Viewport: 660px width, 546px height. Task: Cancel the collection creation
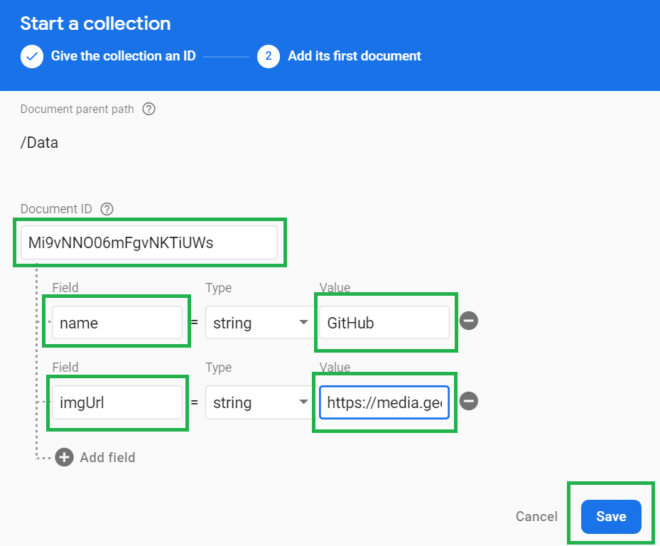point(536,516)
